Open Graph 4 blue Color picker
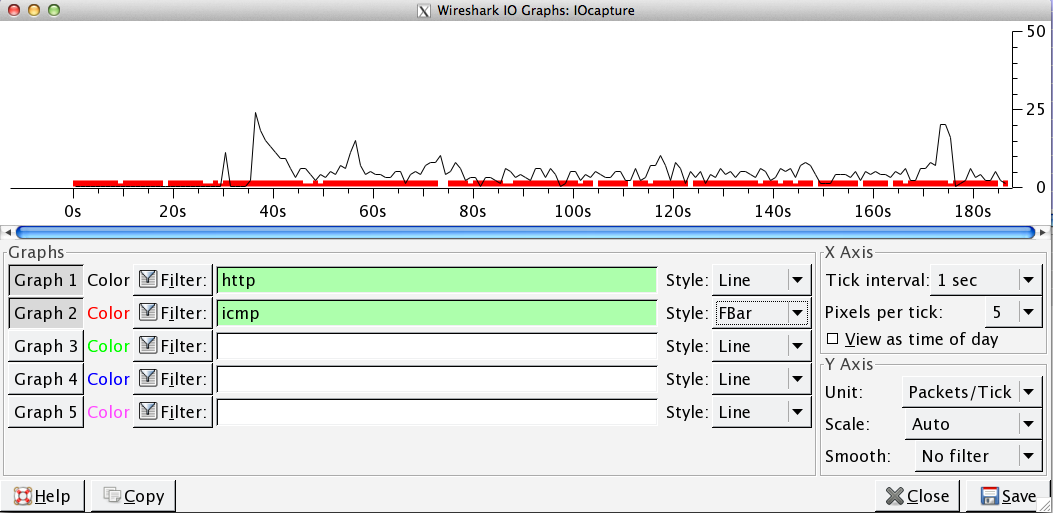The height and width of the screenshot is (513, 1053). [x=108, y=379]
